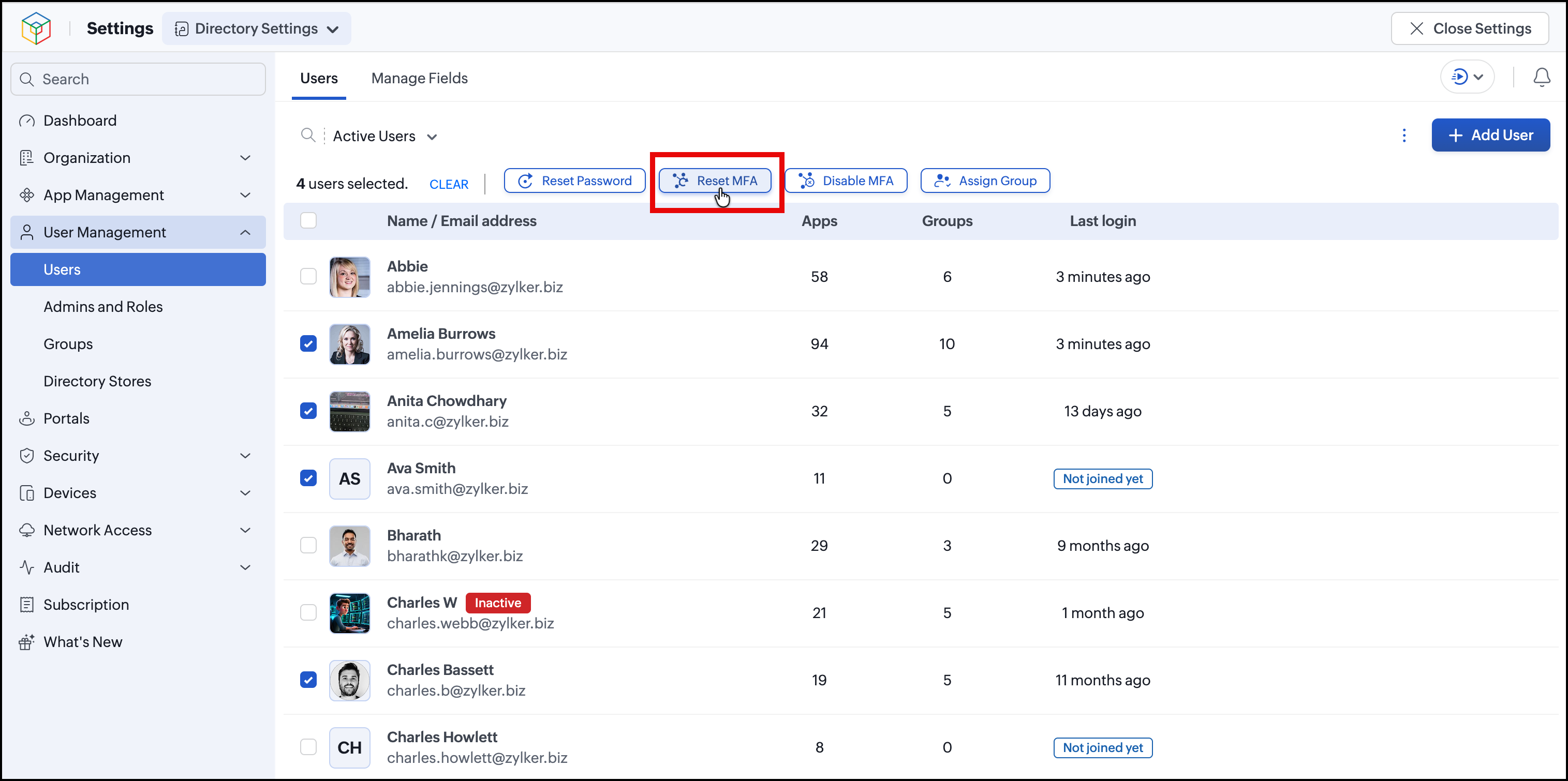This screenshot has width=1568, height=781.
Task: Expand the App Management chevron
Action: coord(245,194)
